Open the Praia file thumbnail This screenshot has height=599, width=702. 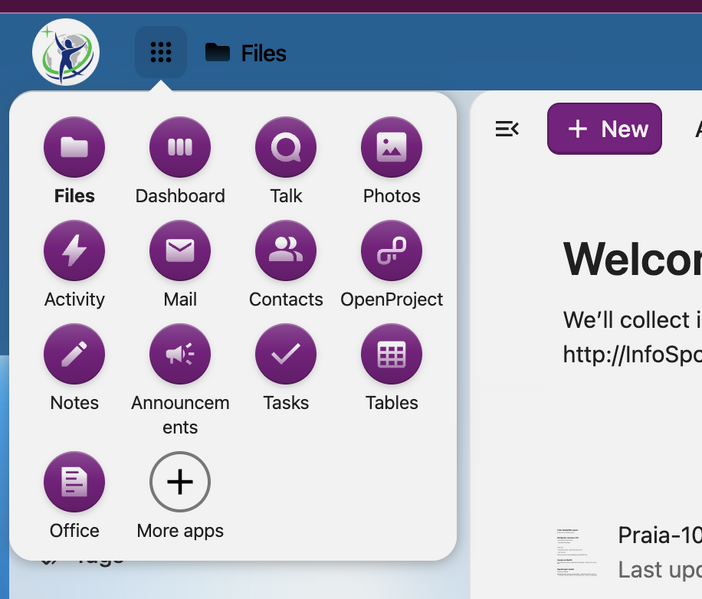tap(577, 552)
